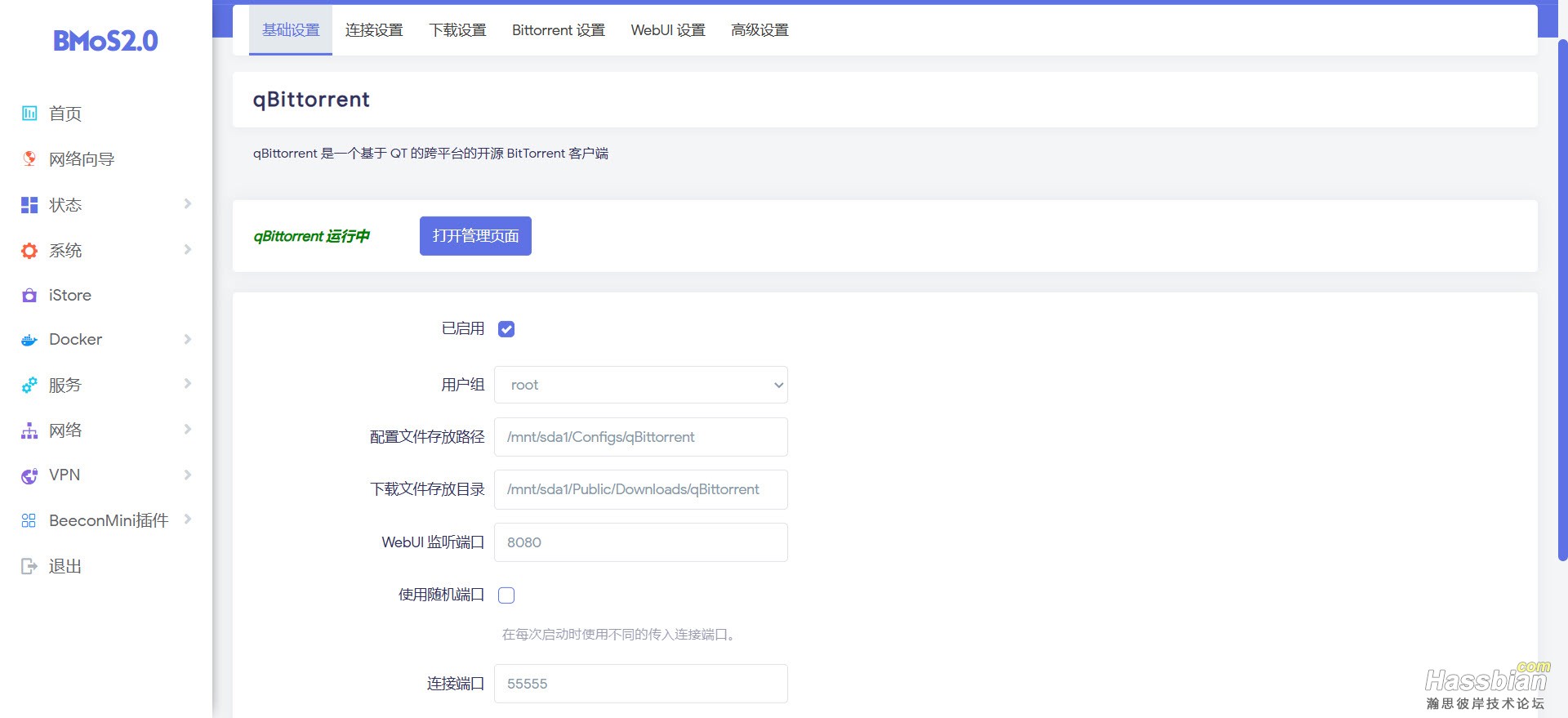Click the Docker whale icon
The image size is (1568, 718).
29,340
